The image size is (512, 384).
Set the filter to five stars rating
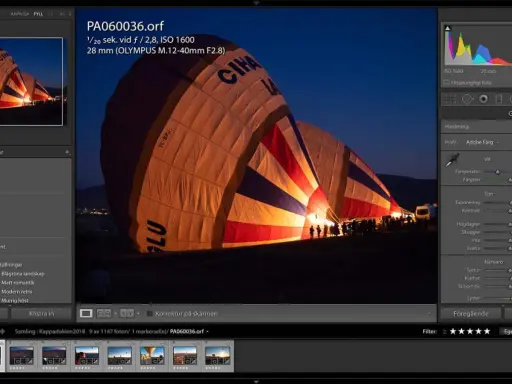tap(487, 331)
